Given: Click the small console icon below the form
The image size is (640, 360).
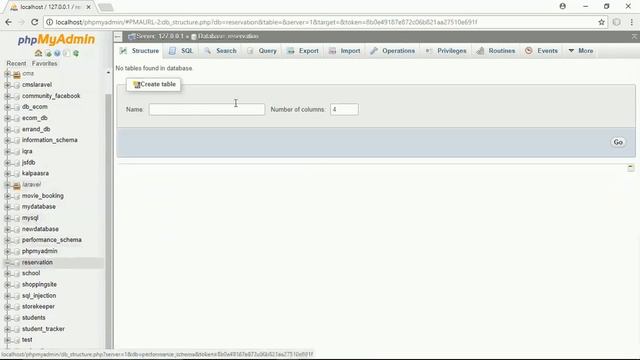Looking at the screenshot, I should point(631,168).
